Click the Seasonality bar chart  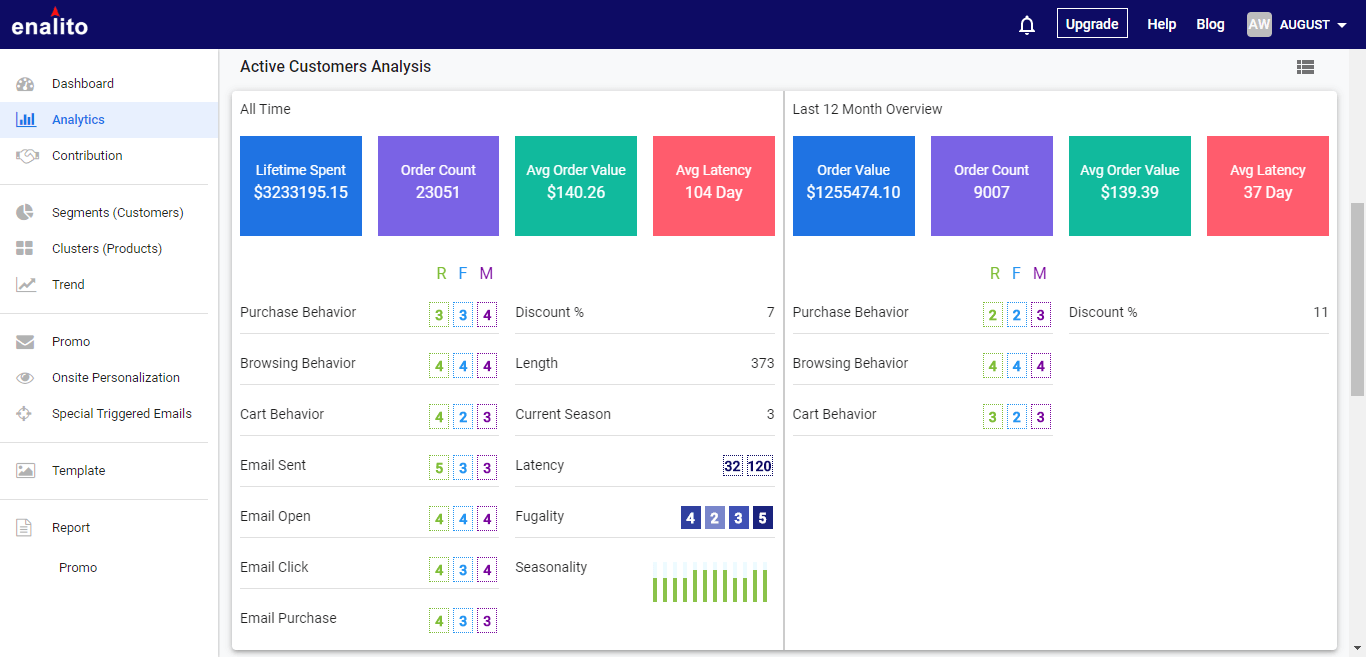tap(710, 582)
